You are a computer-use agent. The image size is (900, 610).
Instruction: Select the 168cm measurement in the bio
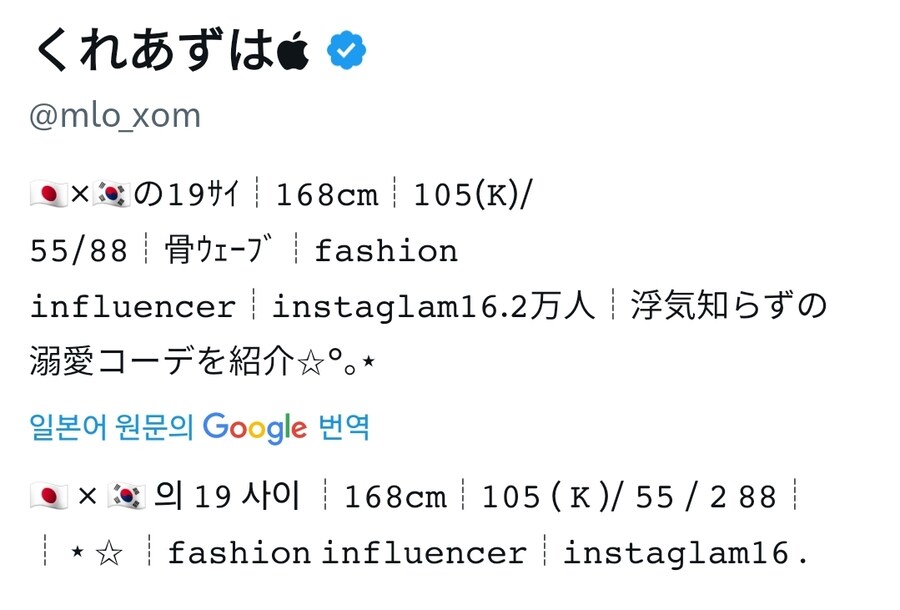click(328, 193)
